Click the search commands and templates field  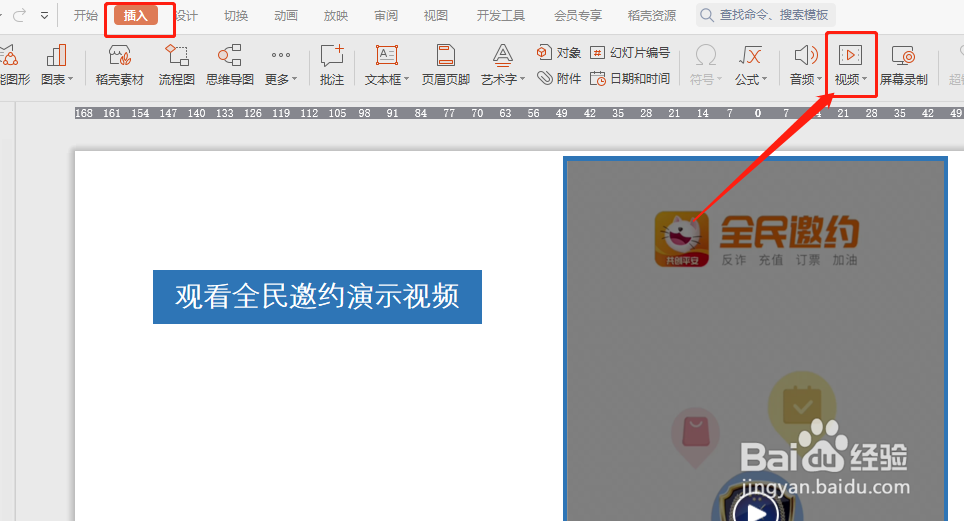coord(767,15)
